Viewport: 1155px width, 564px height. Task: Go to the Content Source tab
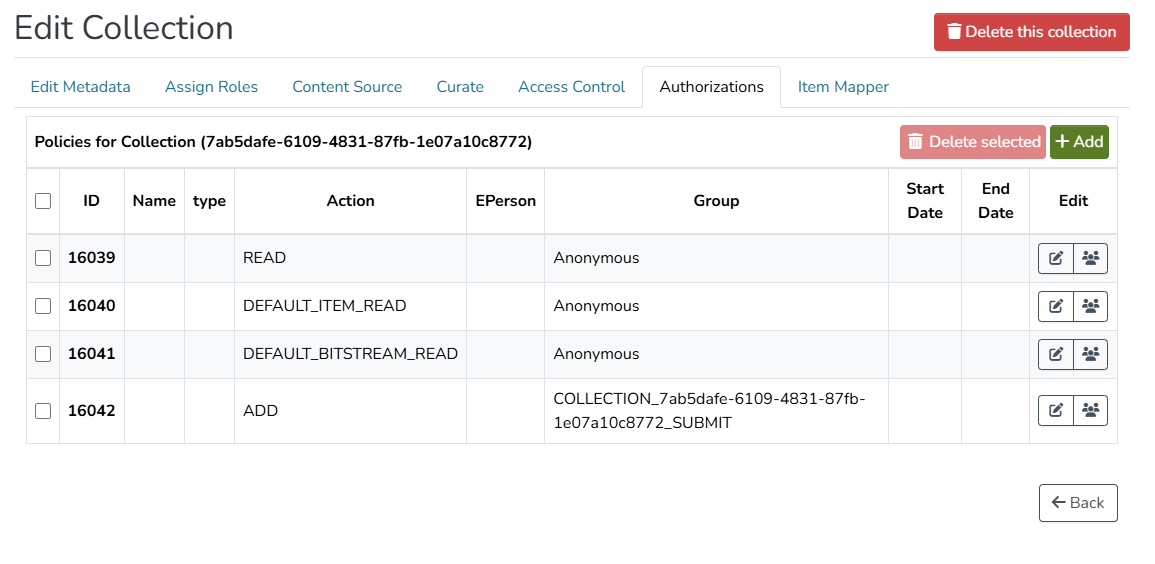(x=347, y=87)
